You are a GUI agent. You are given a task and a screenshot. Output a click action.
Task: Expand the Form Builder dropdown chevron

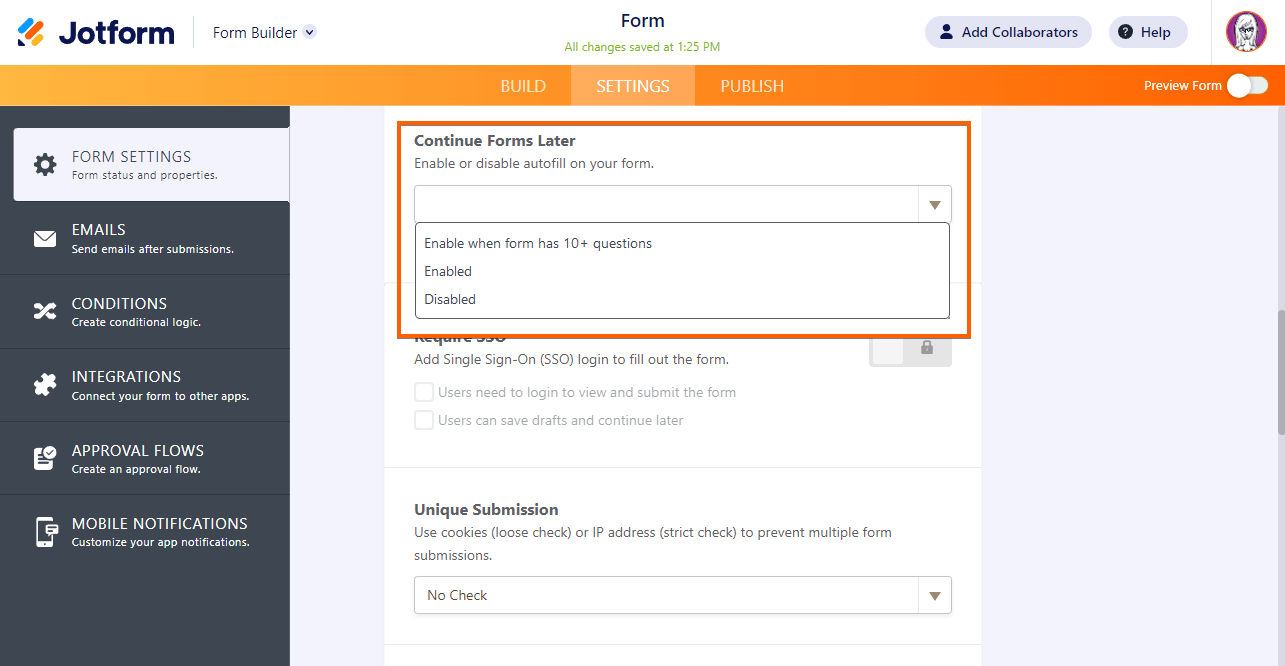point(310,32)
